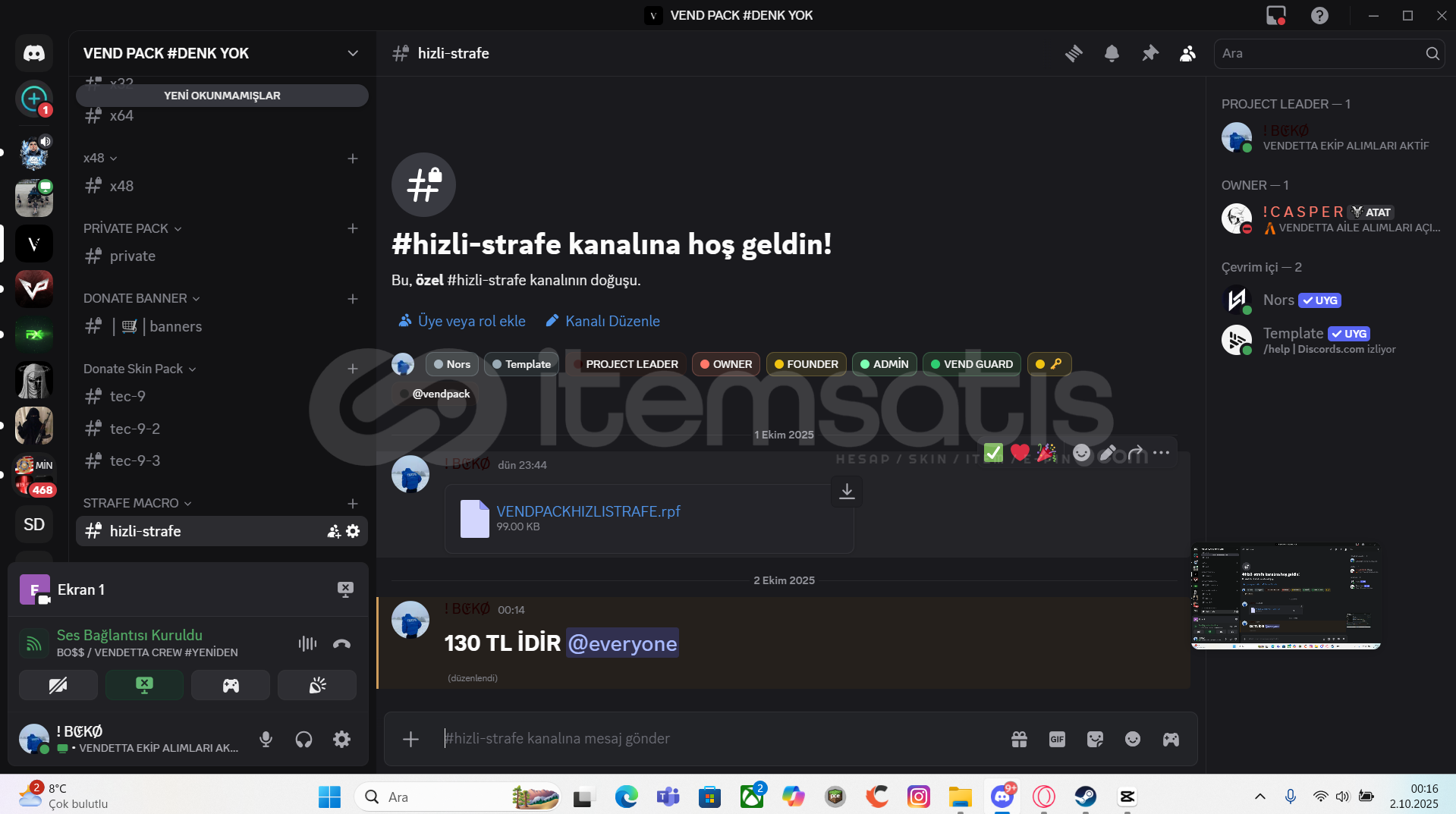Open the x64 channel
1456x814 pixels.
(x=222, y=116)
